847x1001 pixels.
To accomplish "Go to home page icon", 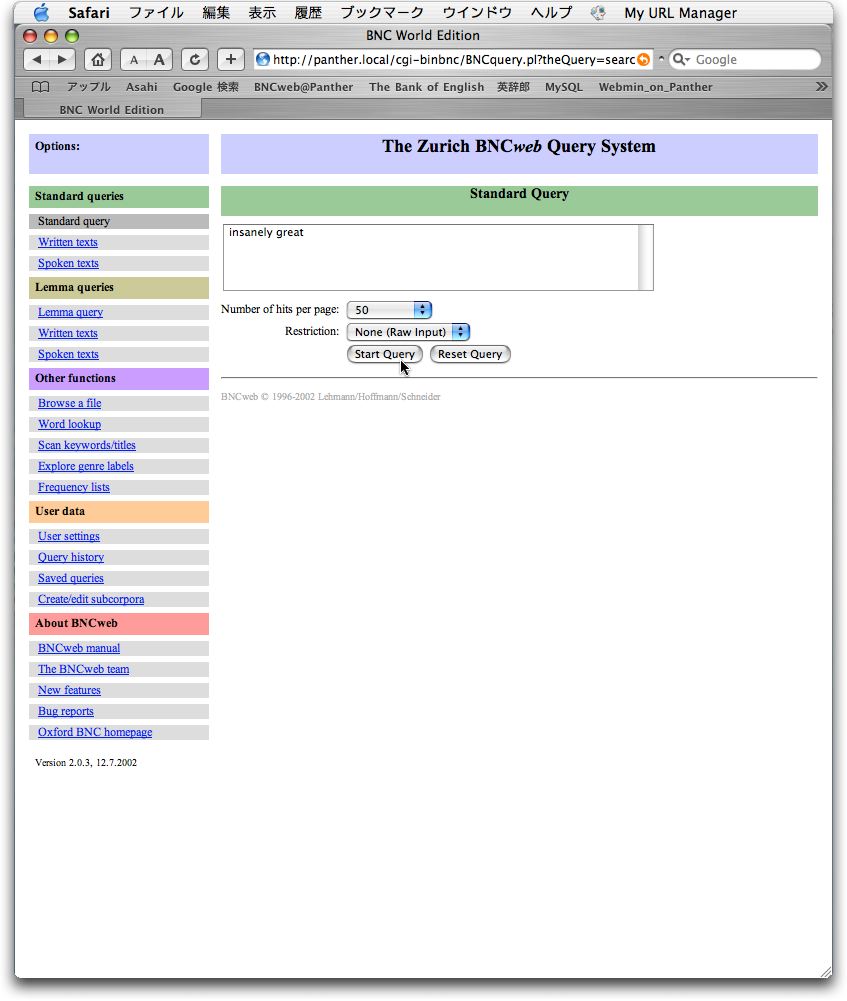I will coord(98,59).
